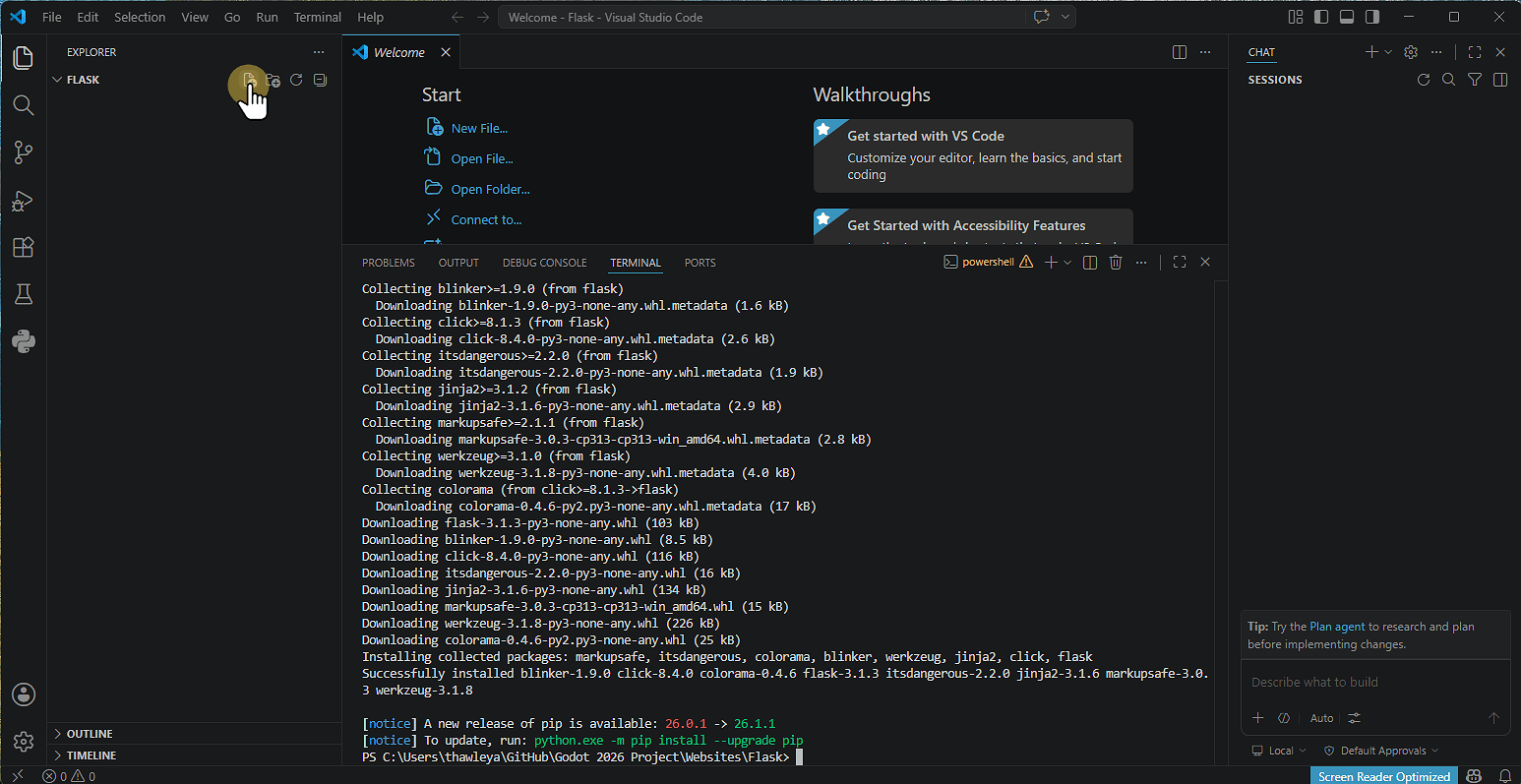
Task: Open Run and Debug view
Action: click(24, 201)
